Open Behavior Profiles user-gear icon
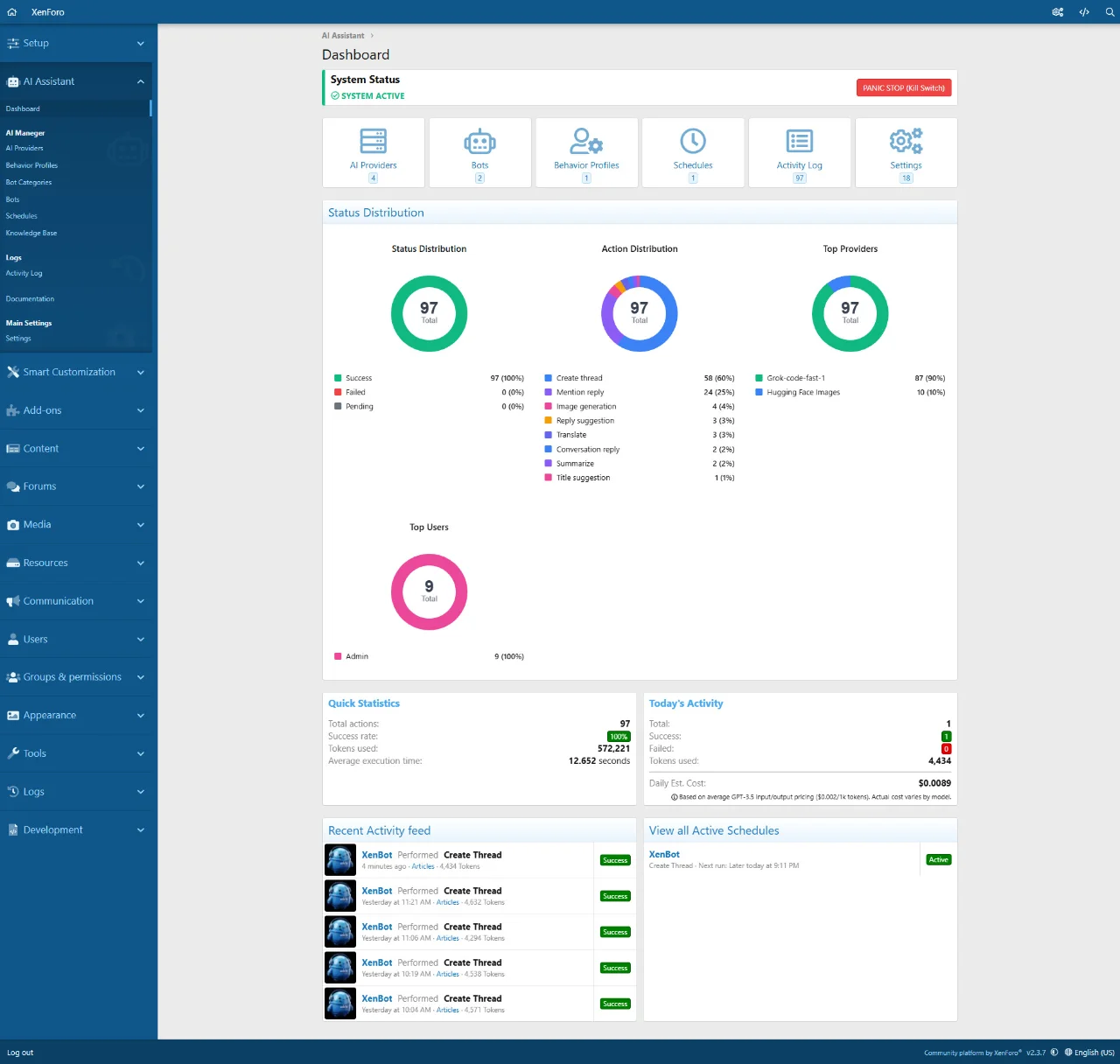The image size is (1120, 1064). click(x=586, y=142)
